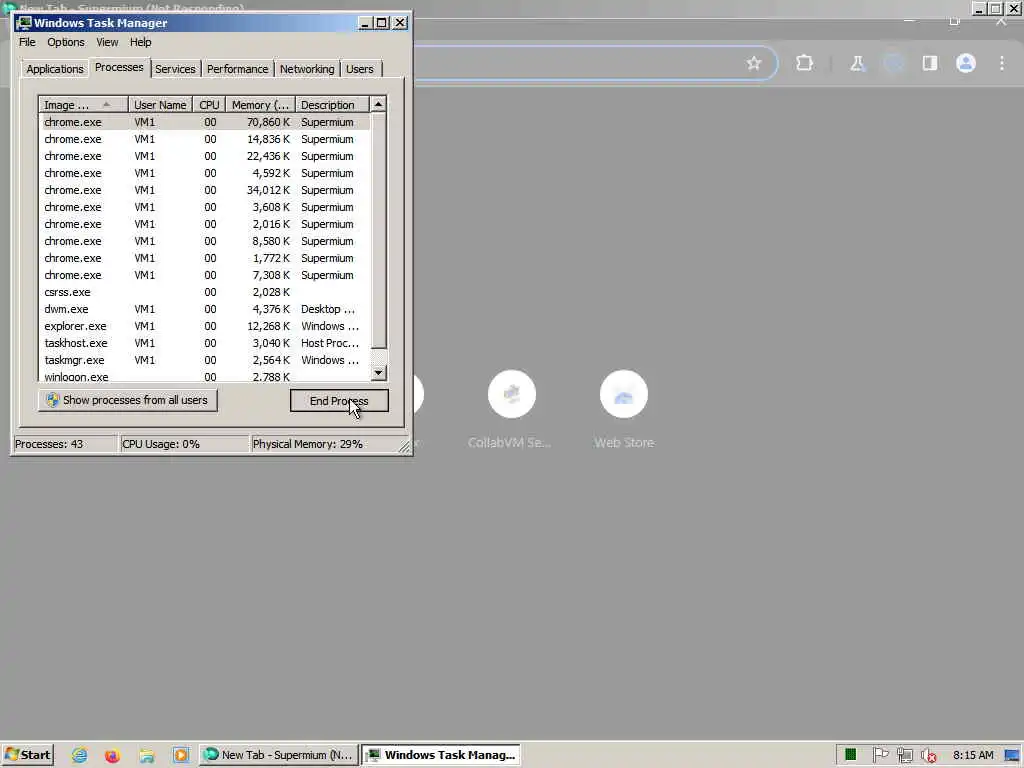Switch to New Tab - Supermium taskbar button
This screenshot has width=1024, height=768.
279,755
